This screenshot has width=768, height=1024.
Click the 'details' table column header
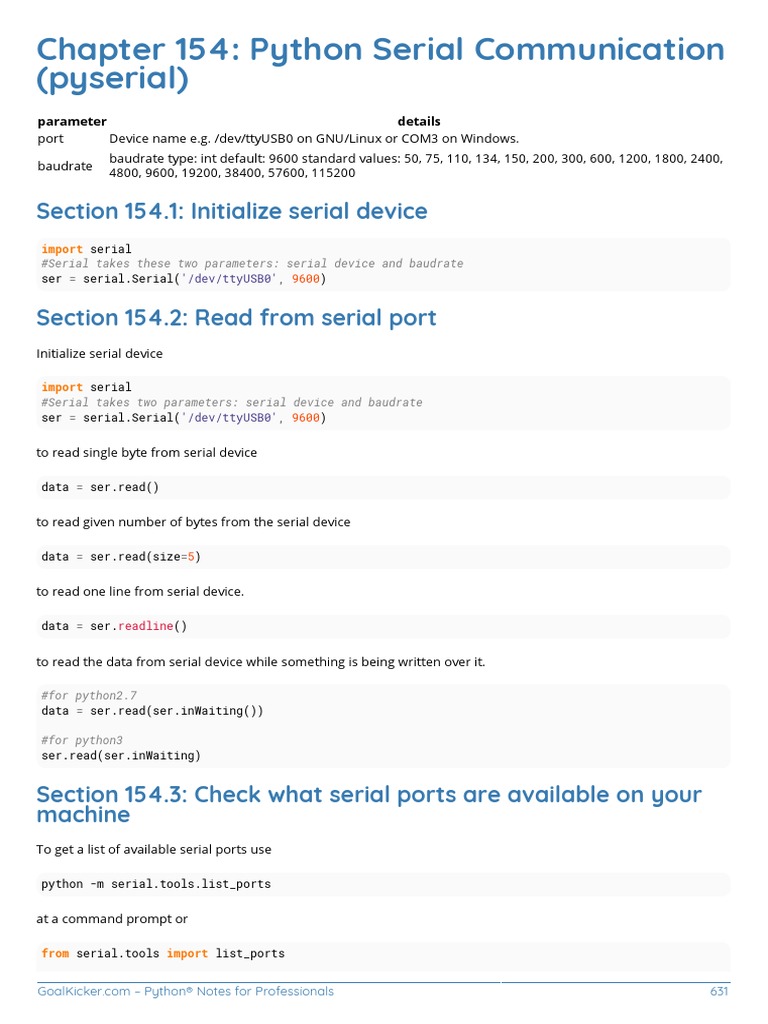point(419,121)
